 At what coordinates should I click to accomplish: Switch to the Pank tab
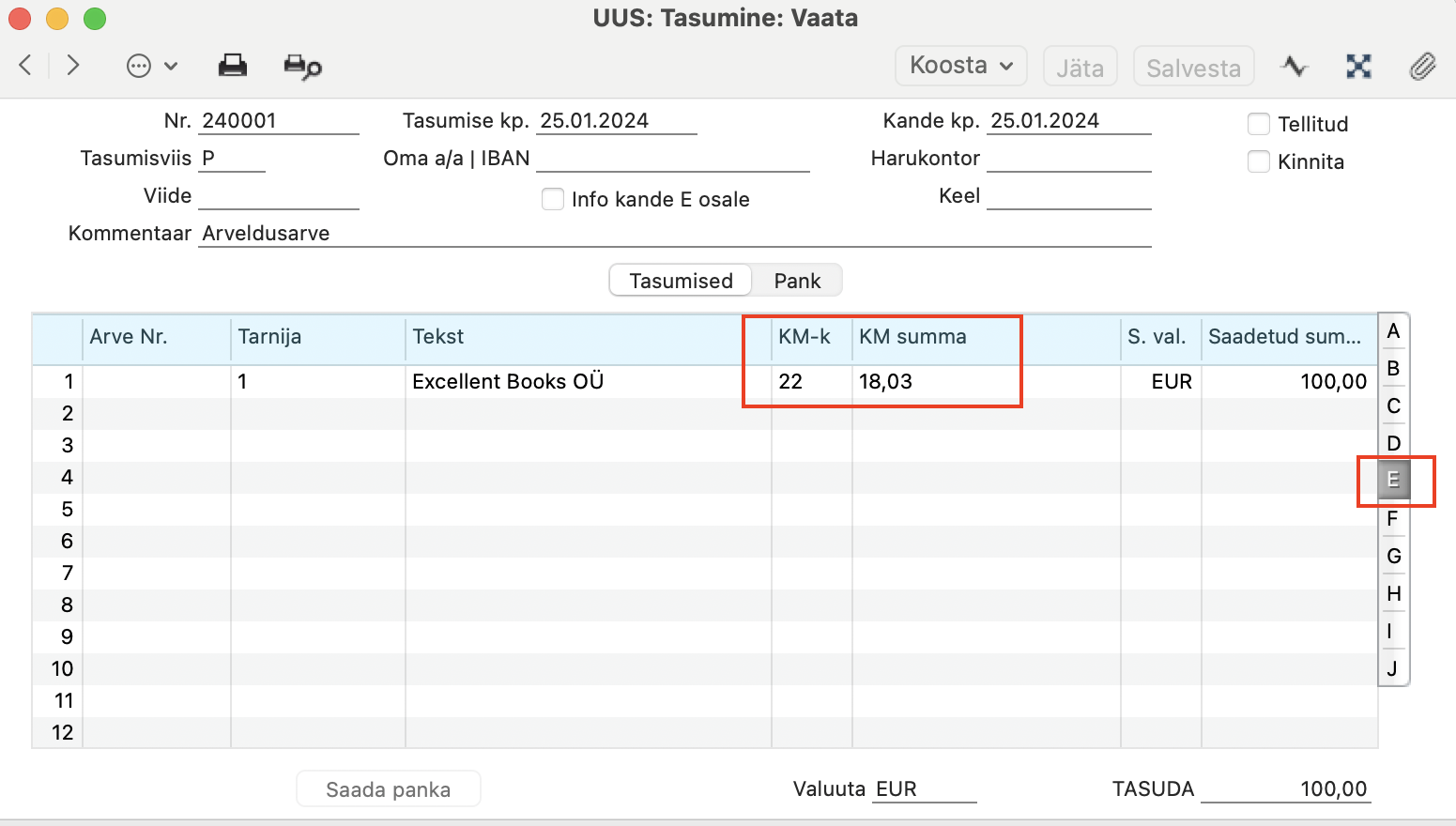(797, 281)
